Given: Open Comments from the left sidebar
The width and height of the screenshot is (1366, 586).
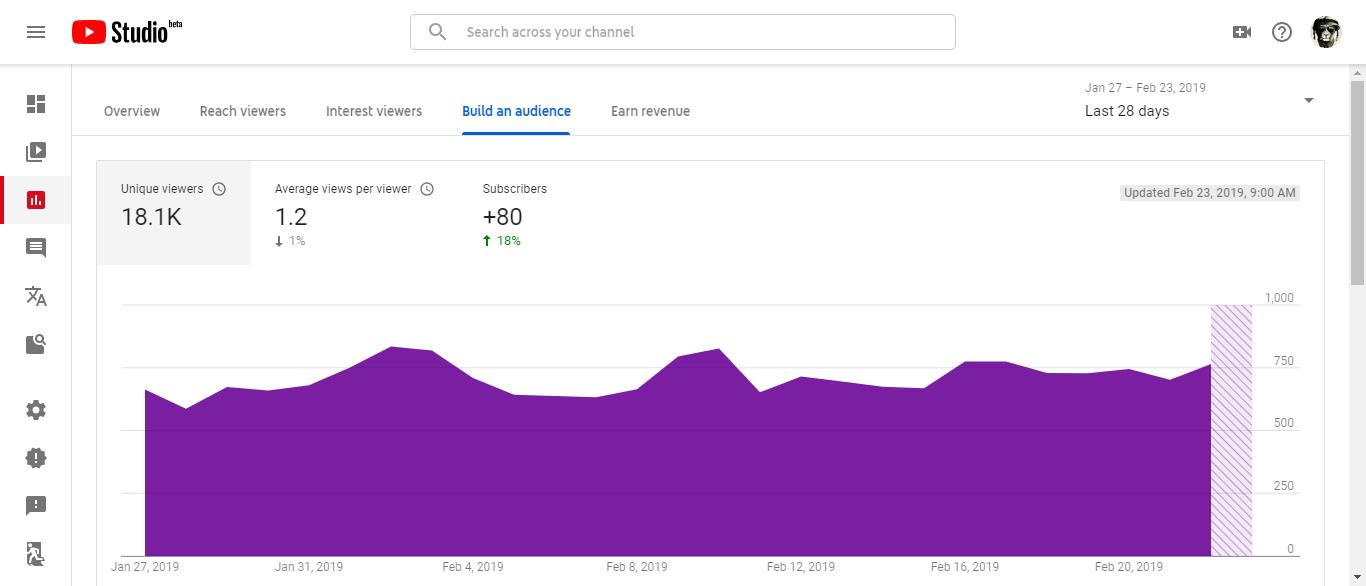Looking at the screenshot, I should click(x=36, y=248).
